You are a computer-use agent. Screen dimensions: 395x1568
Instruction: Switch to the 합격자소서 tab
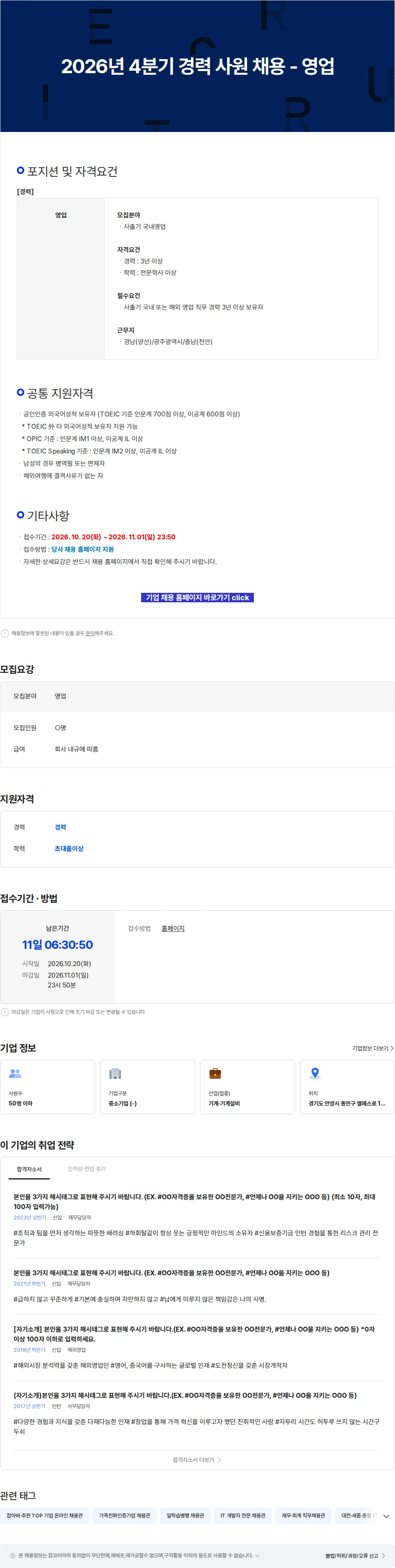(29, 1169)
